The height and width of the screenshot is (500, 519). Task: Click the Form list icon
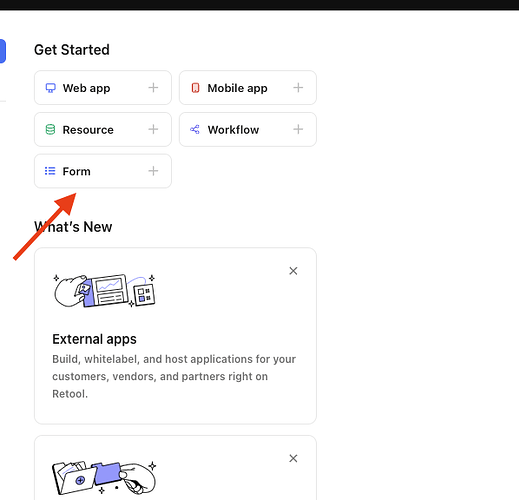[50, 171]
